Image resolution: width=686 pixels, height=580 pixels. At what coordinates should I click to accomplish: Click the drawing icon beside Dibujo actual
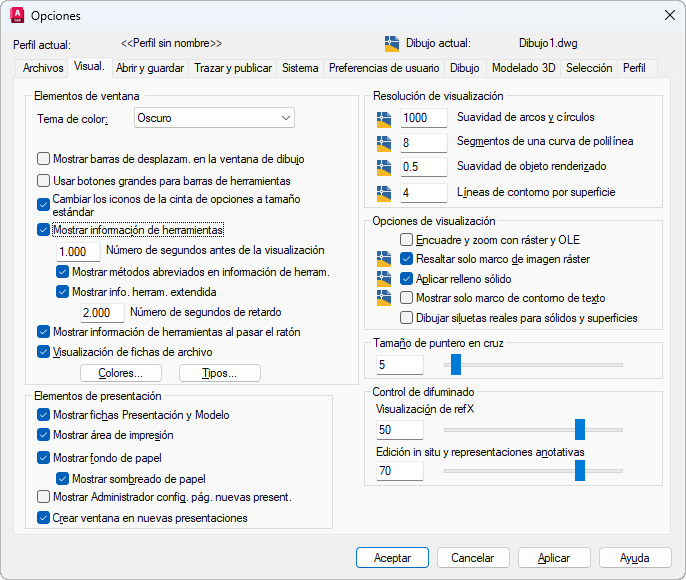coord(392,44)
